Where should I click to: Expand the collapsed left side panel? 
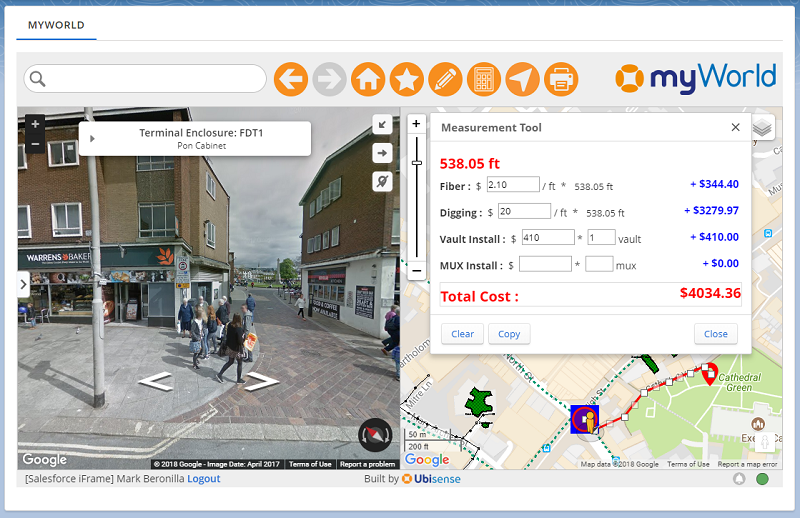(23, 285)
